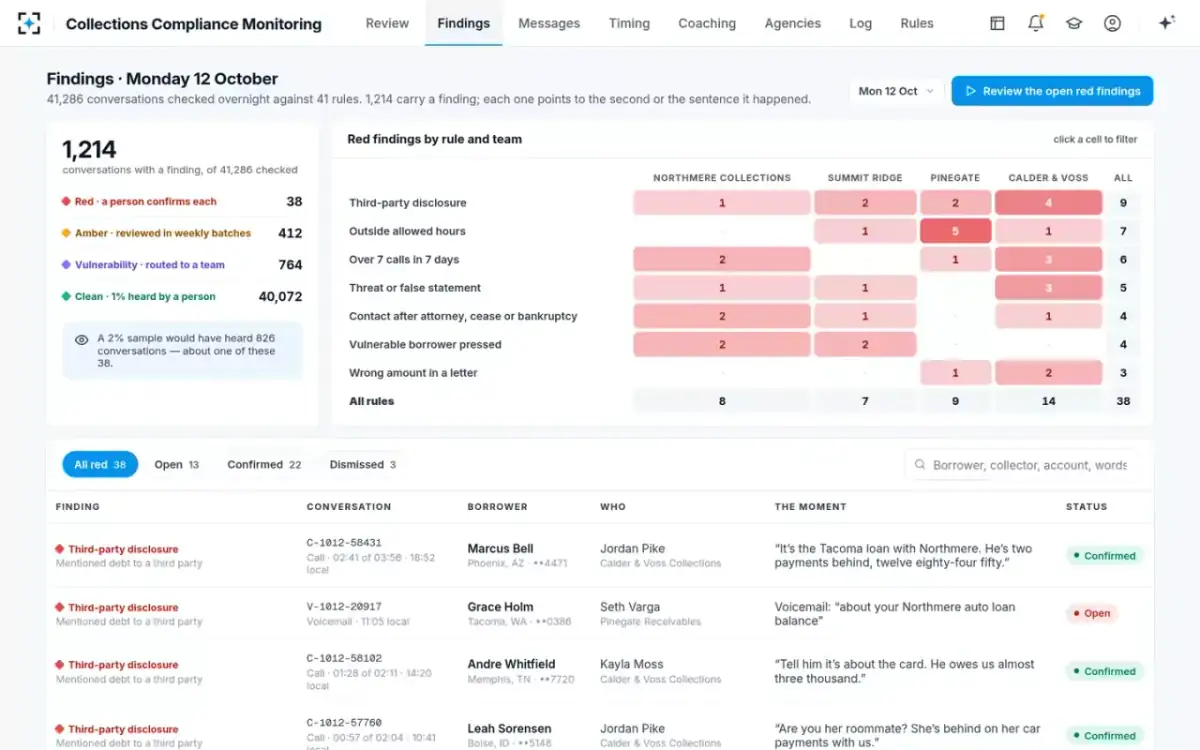
Task: Click the Confirmed status badge for Marcus Bell
Action: 1104,556
